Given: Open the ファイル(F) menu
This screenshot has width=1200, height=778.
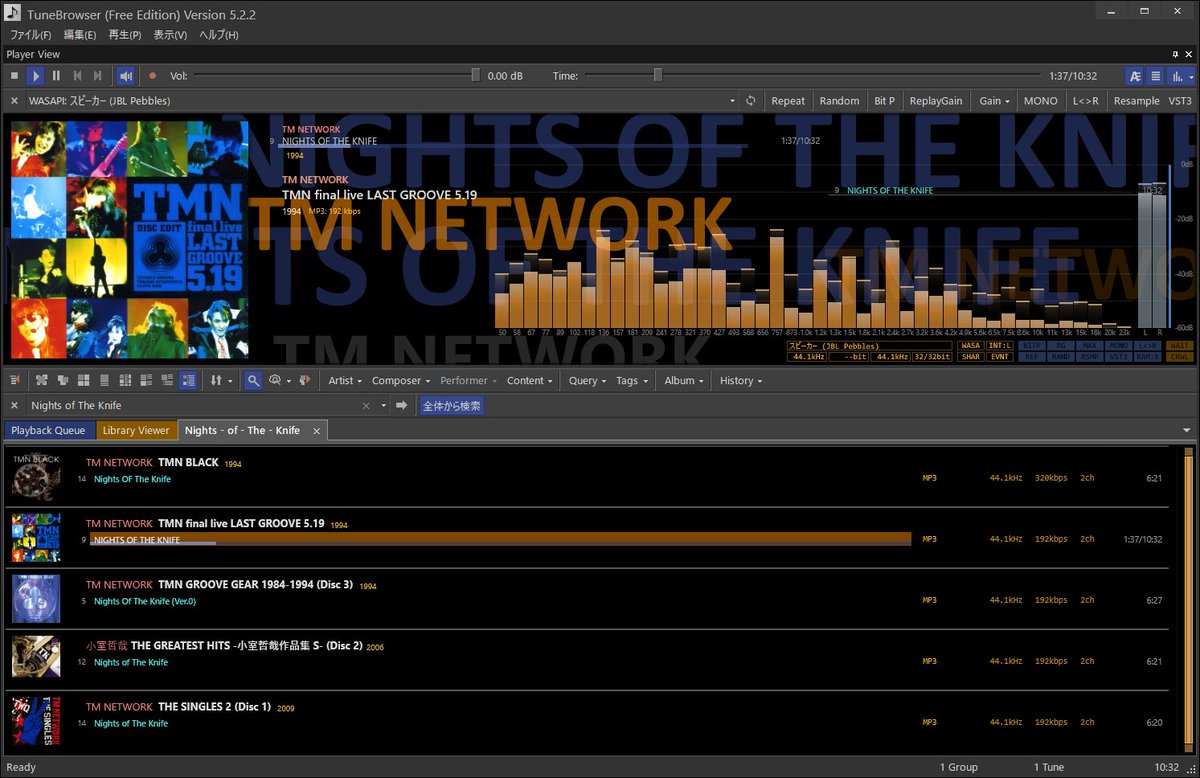Looking at the screenshot, I should [30, 35].
